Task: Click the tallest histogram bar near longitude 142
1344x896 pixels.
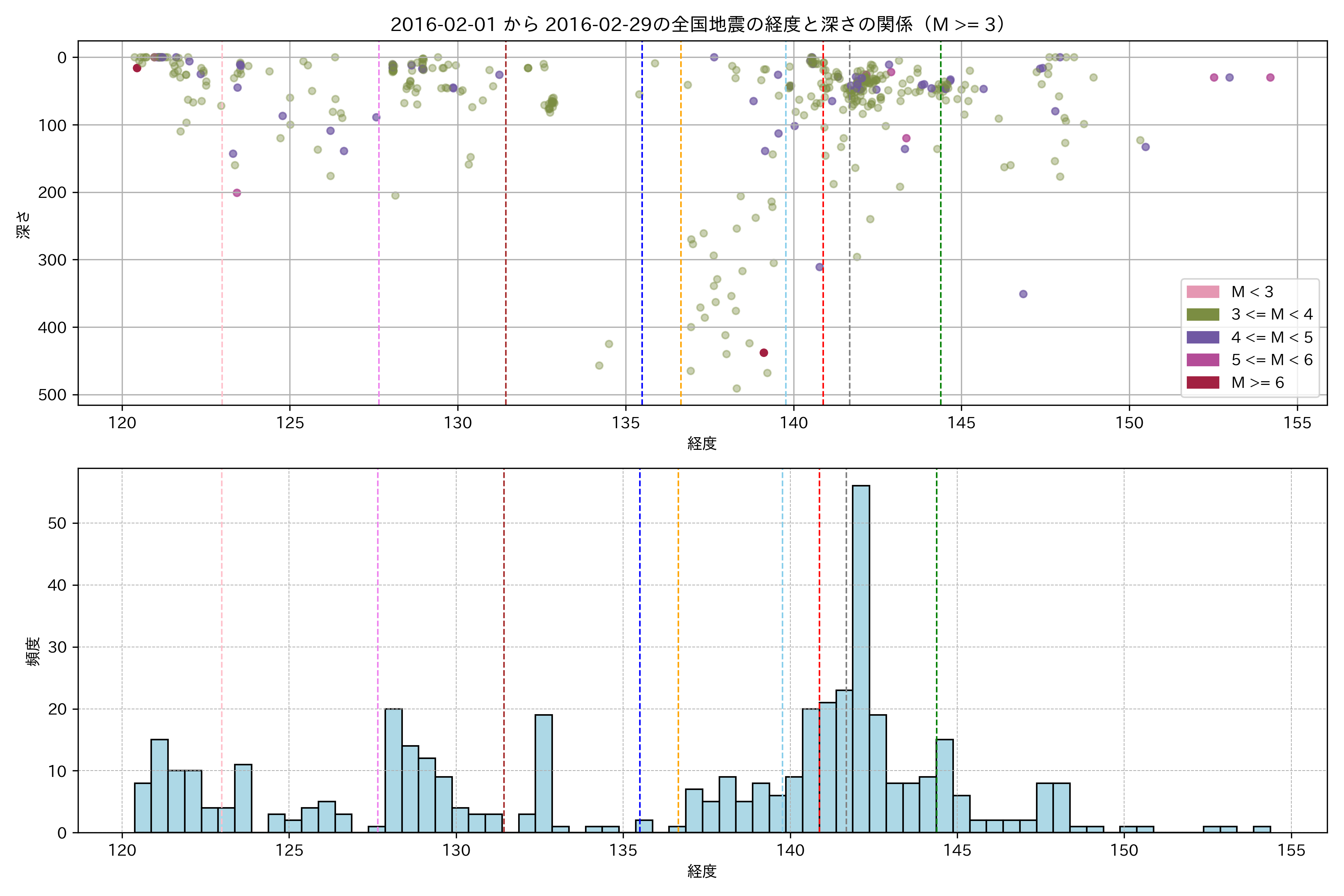Action: tap(861, 657)
